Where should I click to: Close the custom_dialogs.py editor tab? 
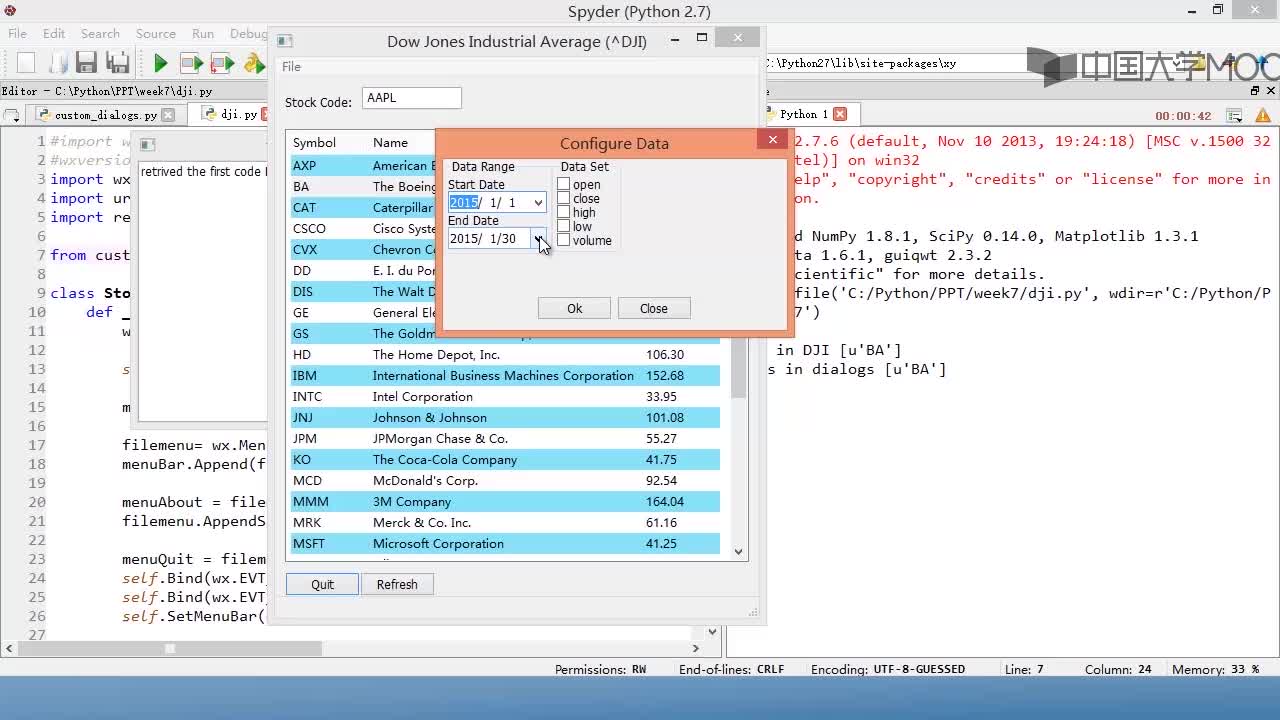[x=168, y=115]
